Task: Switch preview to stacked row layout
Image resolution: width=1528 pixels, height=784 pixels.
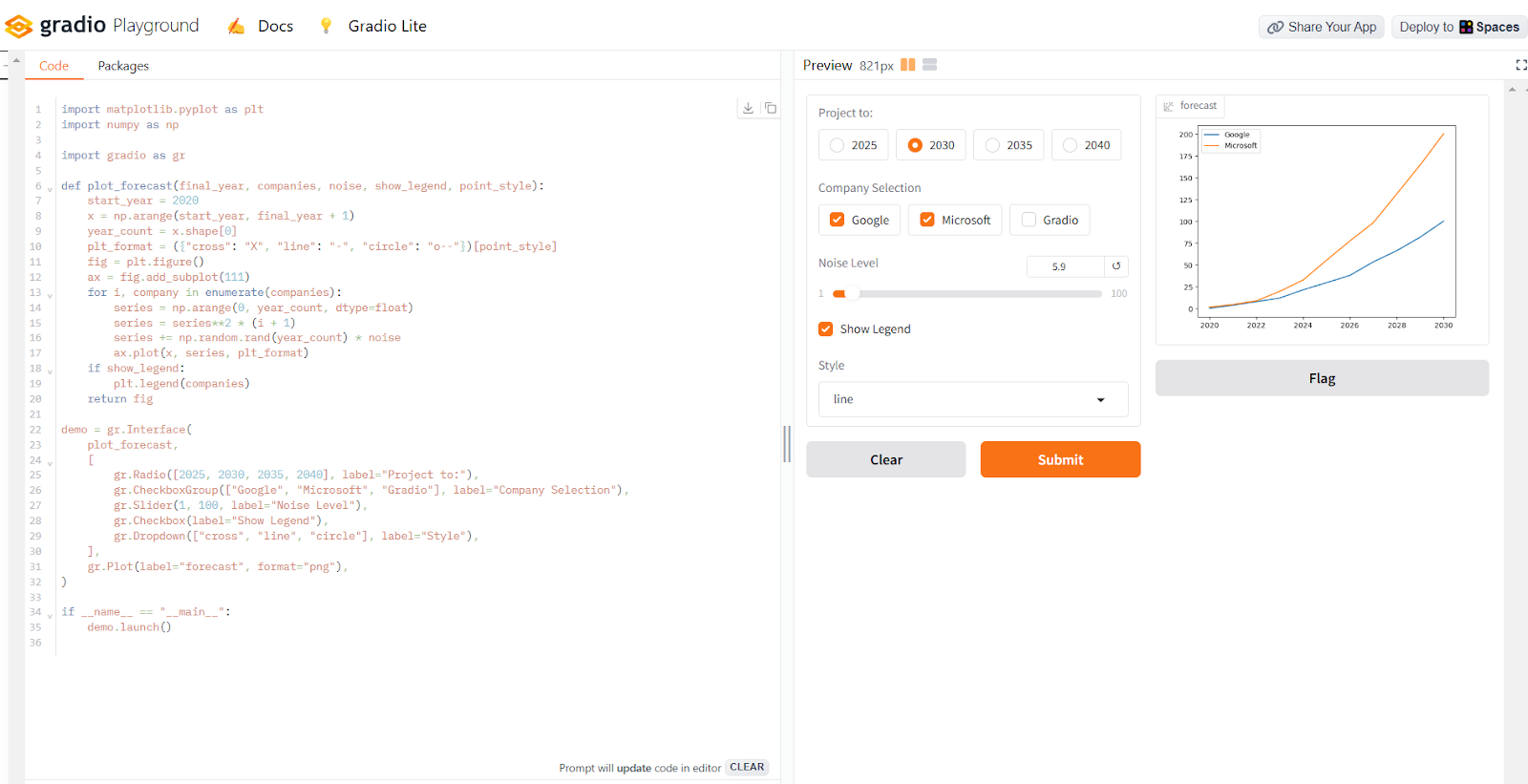Action: 929,65
